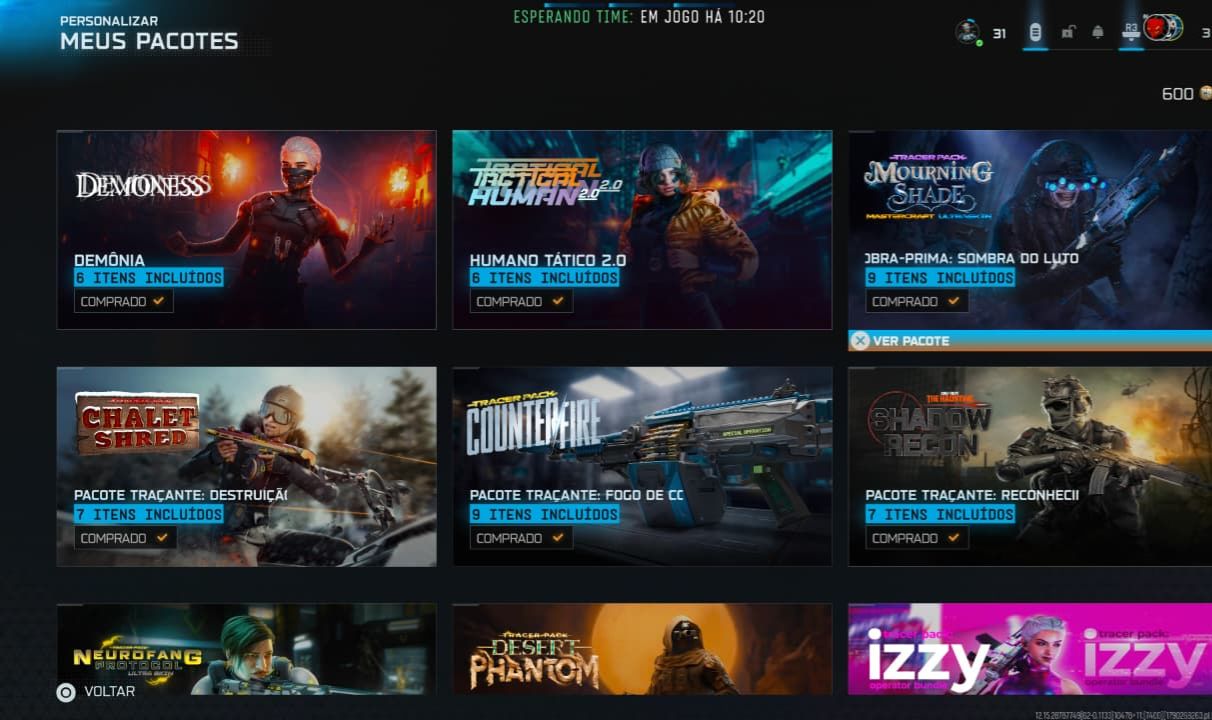Screen dimensions: 1212x720
Task: Click '7 Itens Incluídos' under Pacote Traçante: Reconhecimento
Action: [x=940, y=514]
